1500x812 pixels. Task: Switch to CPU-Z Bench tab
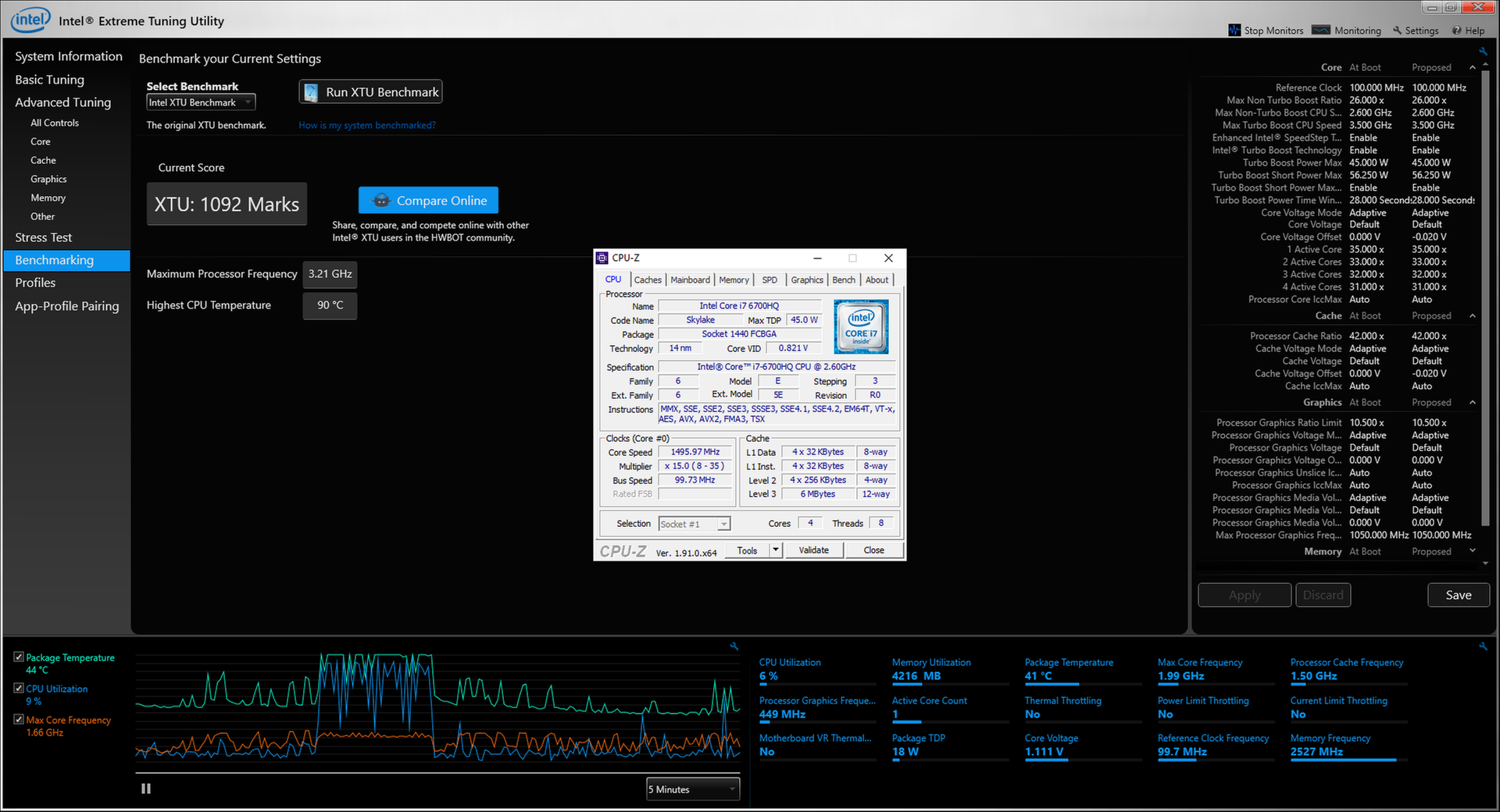pyautogui.click(x=844, y=280)
